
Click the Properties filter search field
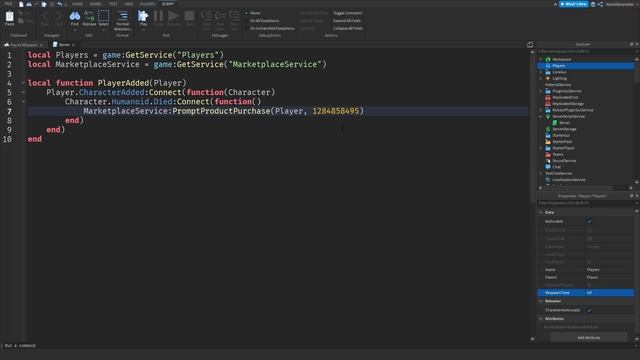tap(585, 203)
